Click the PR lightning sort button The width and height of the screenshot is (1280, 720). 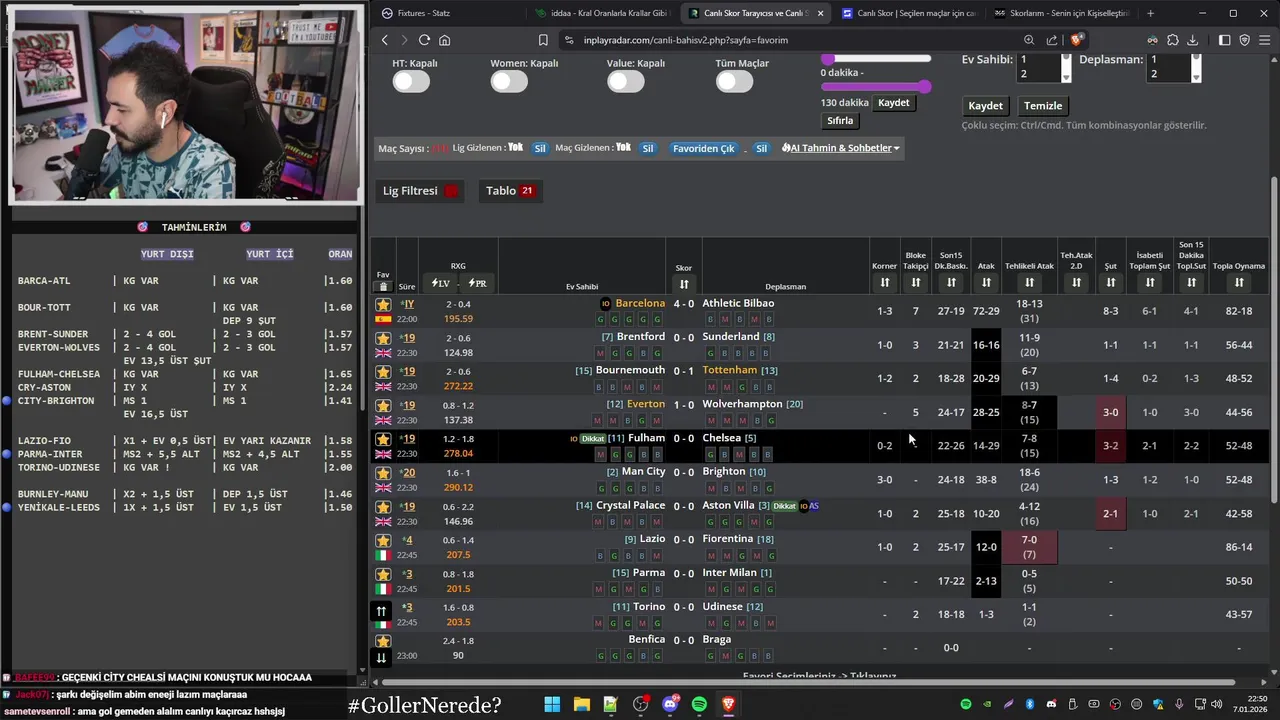point(476,283)
